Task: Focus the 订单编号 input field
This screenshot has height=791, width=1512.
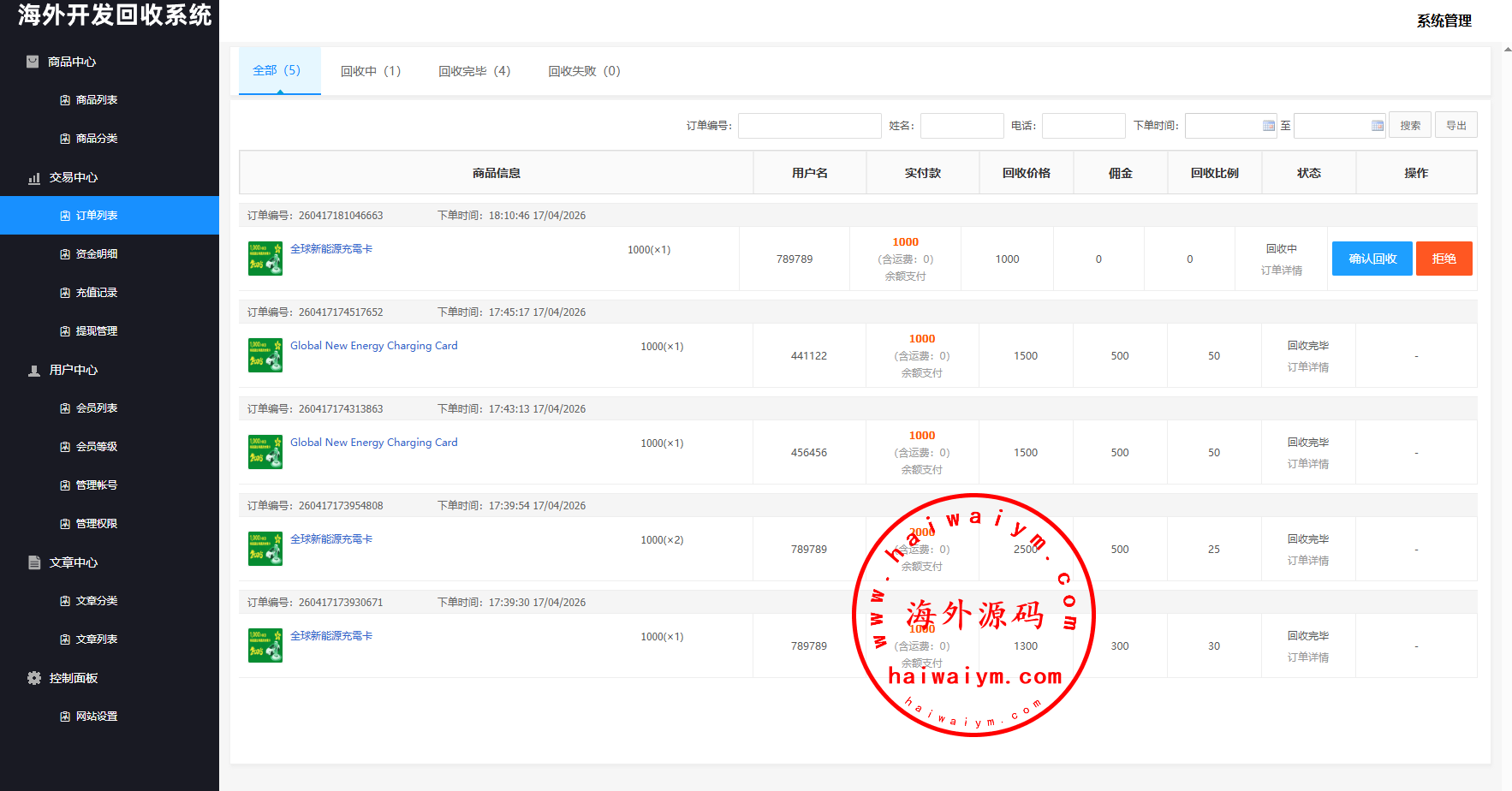Action: coord(809,126)
